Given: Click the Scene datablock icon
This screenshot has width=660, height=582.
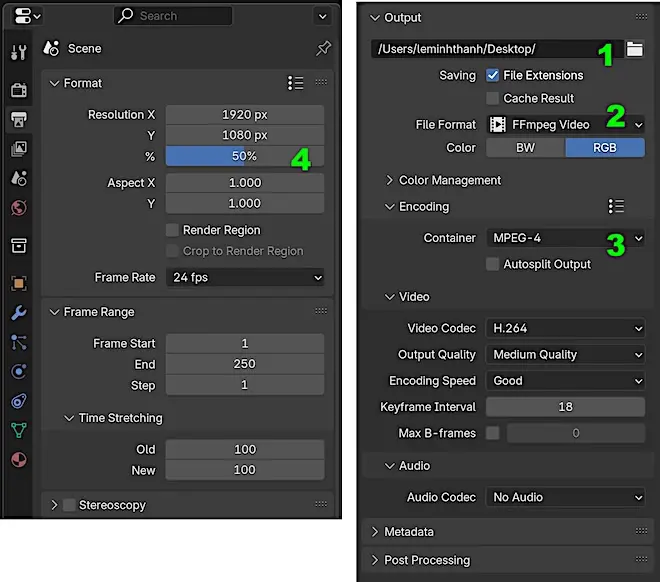Looking at the screenshot, I should (51, 48).
